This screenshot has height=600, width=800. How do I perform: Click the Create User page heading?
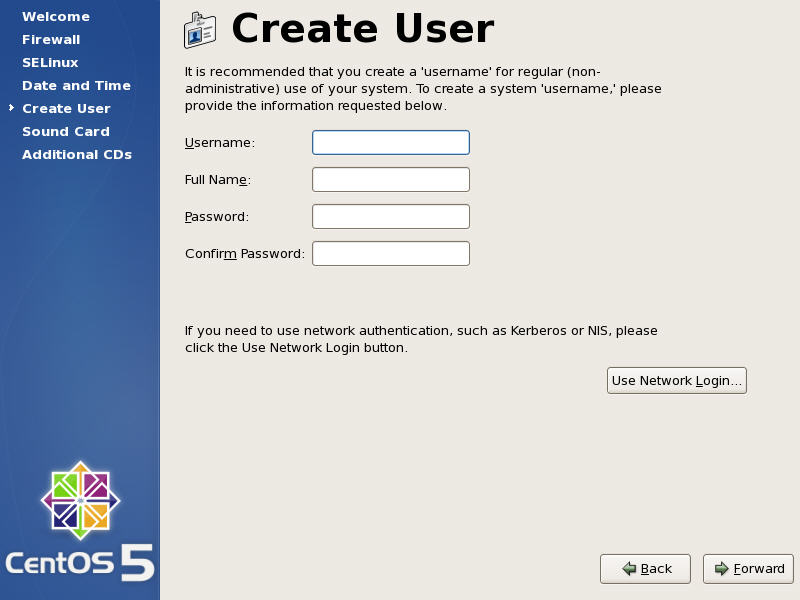pos(363,29)
